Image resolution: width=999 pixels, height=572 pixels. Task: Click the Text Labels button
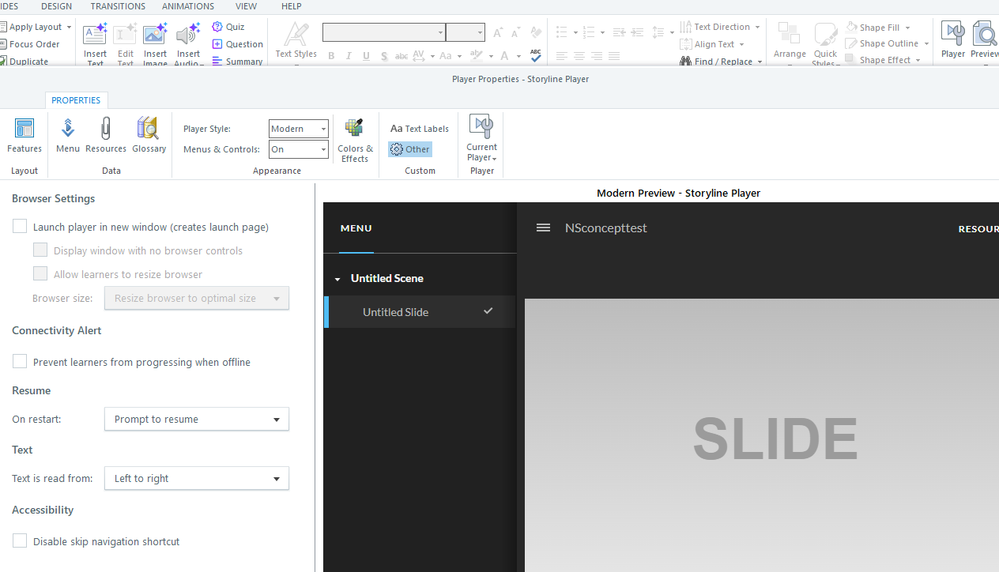(x=419, y=129)
